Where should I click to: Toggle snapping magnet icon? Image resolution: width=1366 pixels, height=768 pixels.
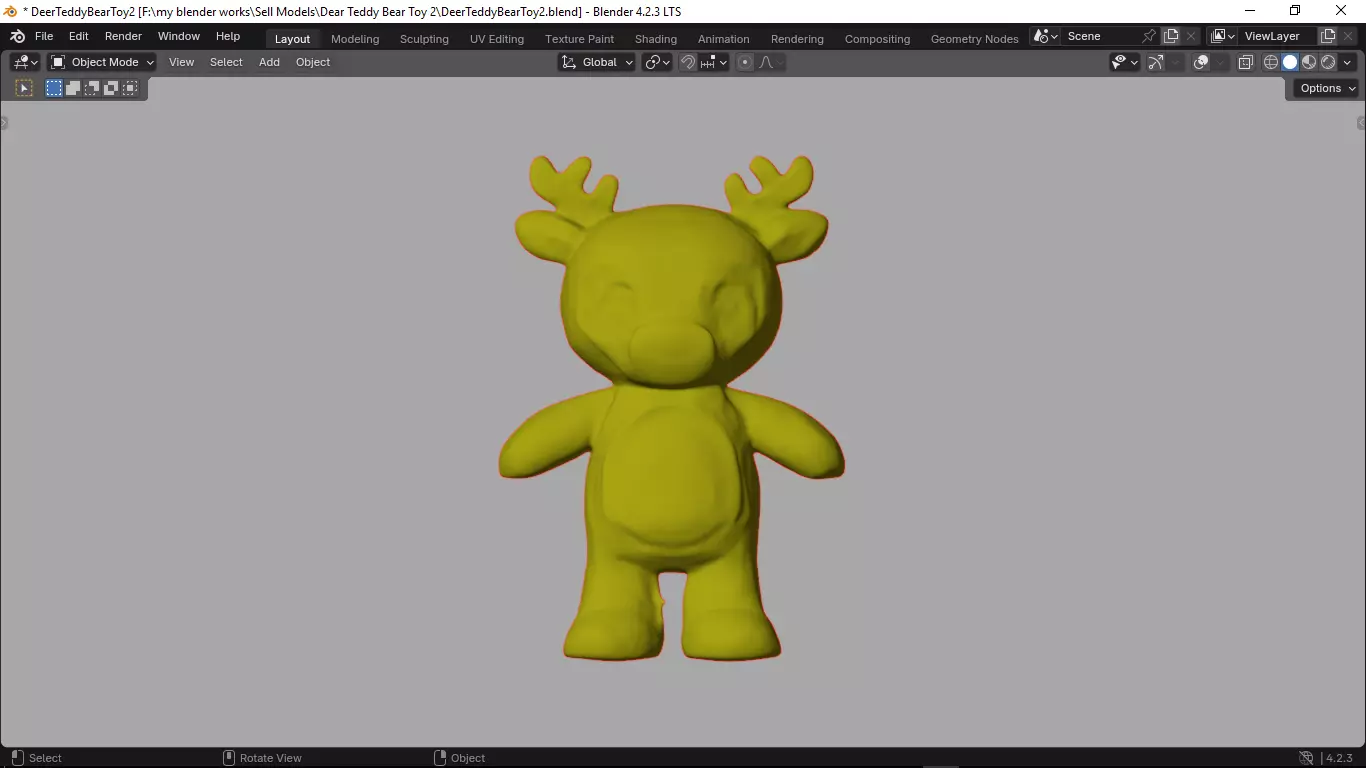[x=688, y=62]
